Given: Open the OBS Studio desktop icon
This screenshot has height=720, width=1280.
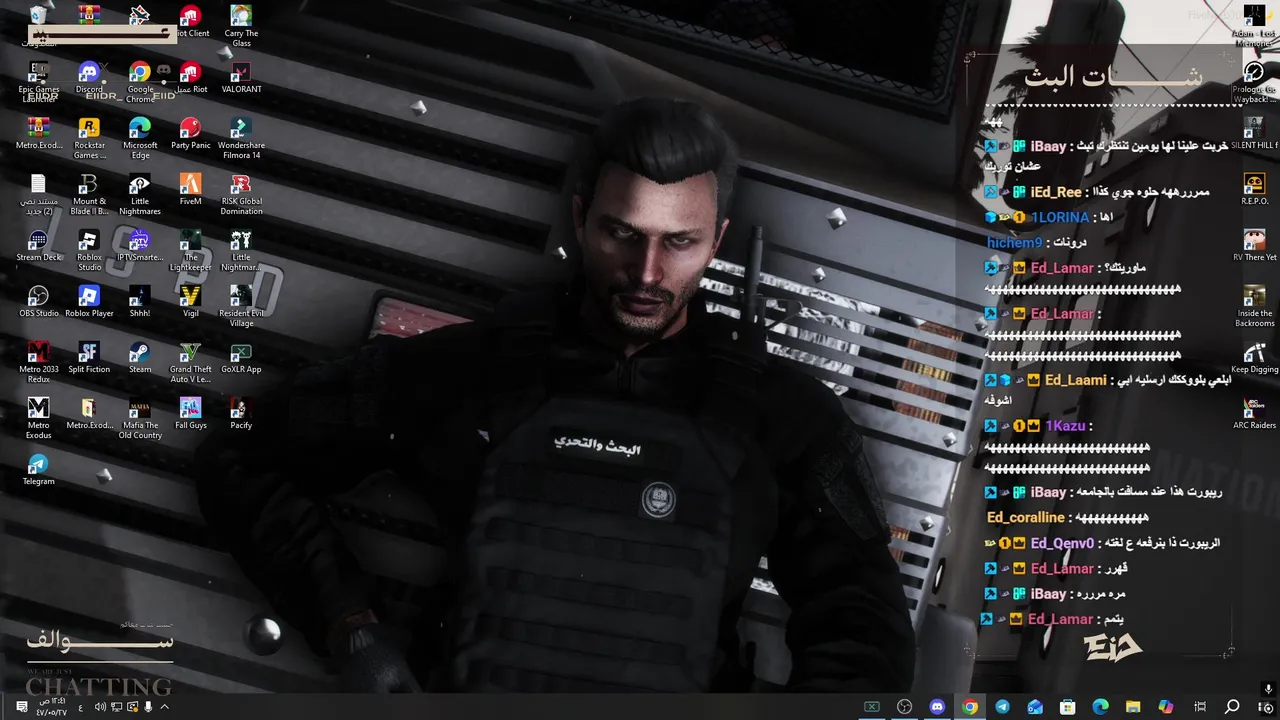Looking at the screenshot, I should [39, 302].
